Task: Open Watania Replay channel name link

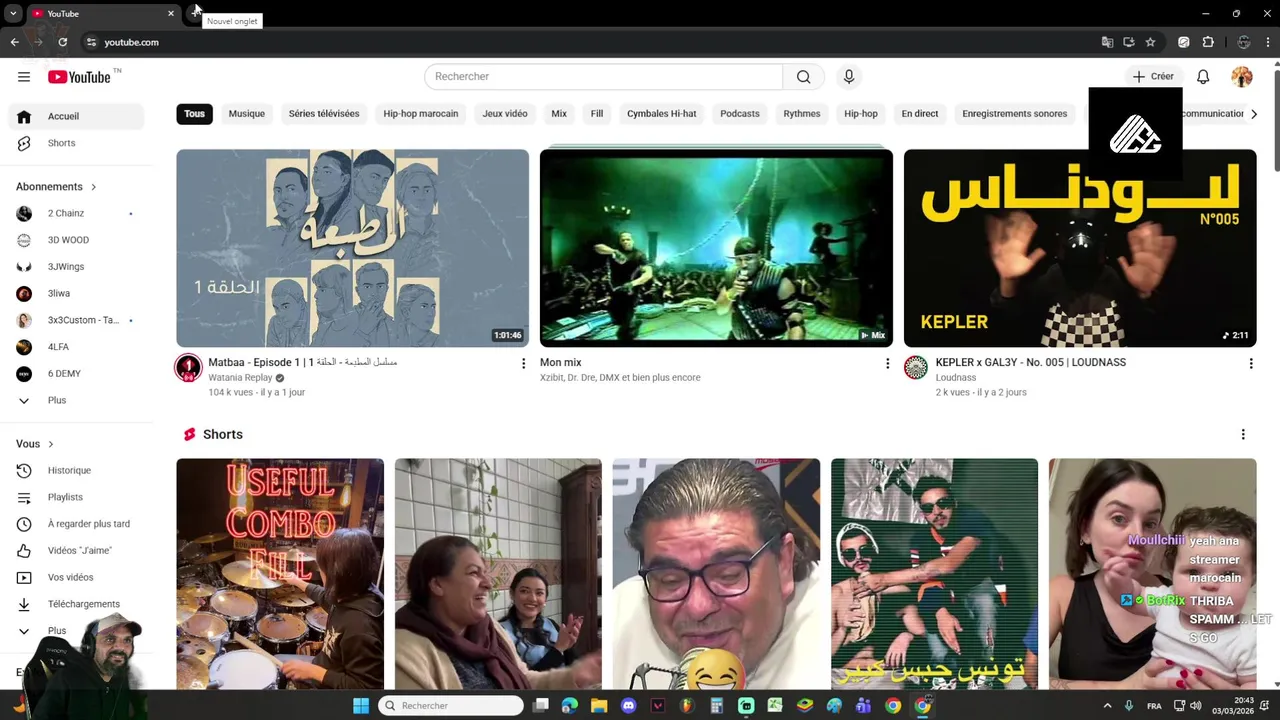Action: click(240, 378)
